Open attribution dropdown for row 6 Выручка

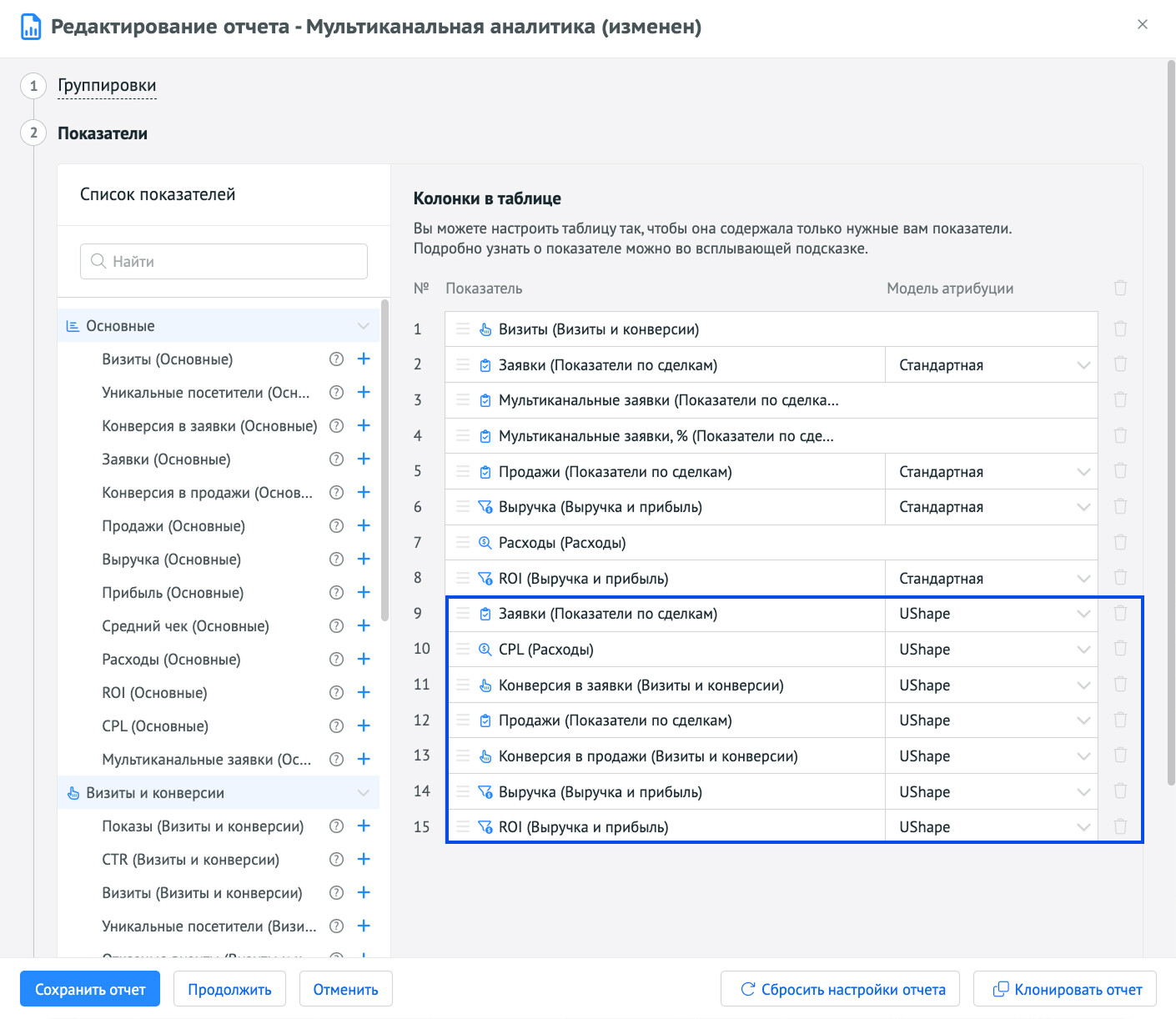pyautogui.click(x=992, y=507)
